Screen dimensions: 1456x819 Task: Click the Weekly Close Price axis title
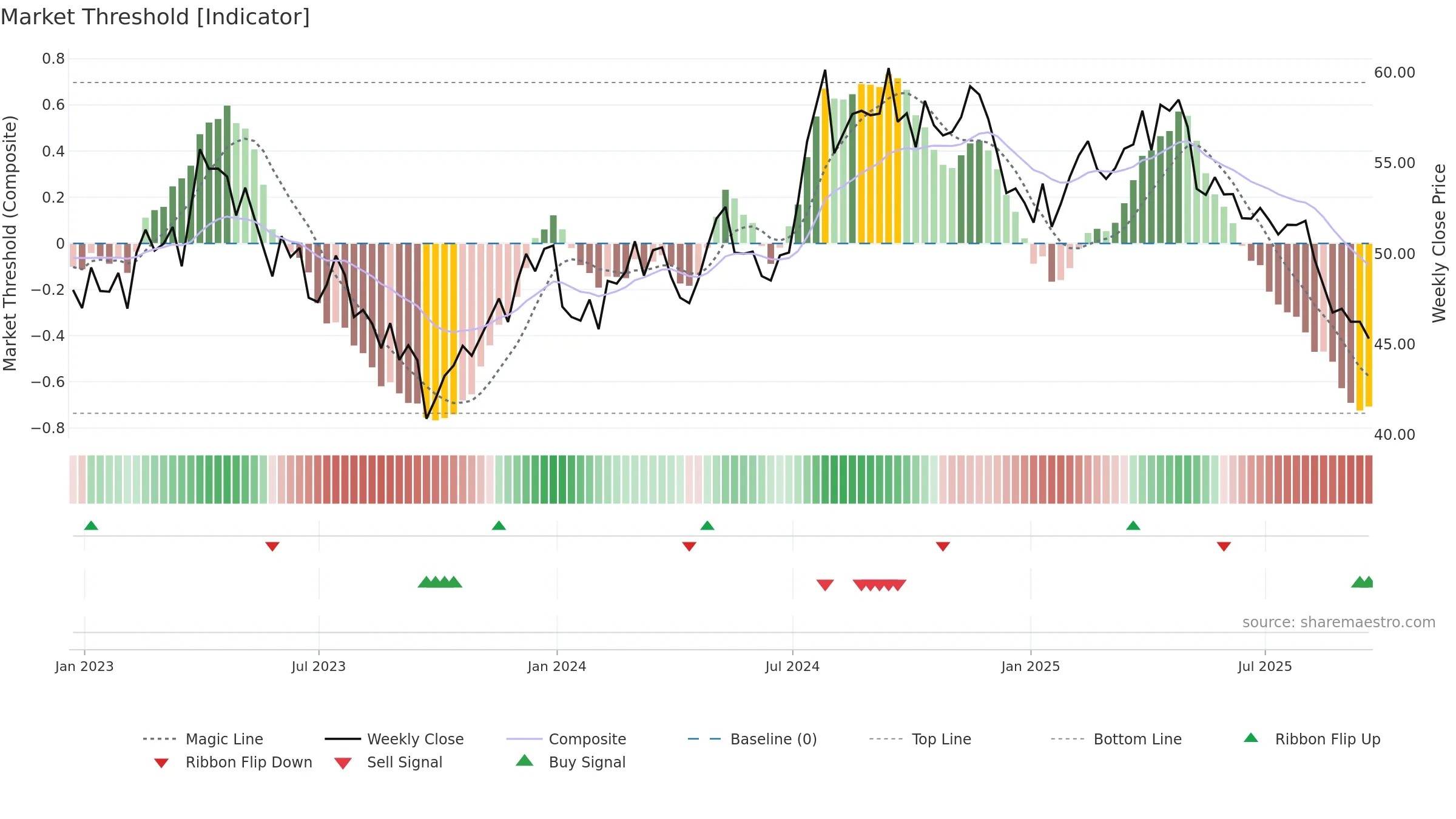pos(1439,243)
